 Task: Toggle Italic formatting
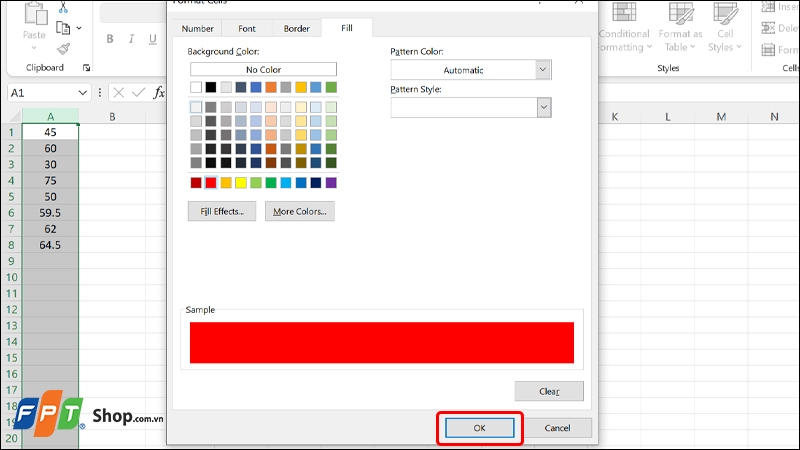[131, 39]
